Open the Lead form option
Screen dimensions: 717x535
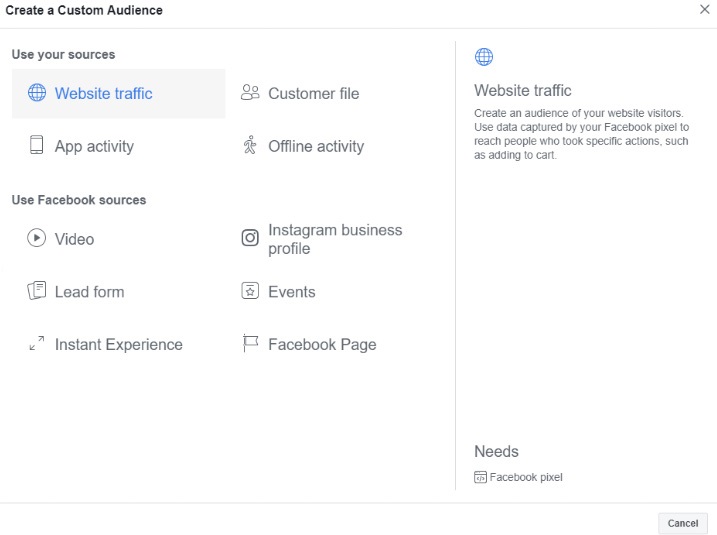tap(90, 292)
